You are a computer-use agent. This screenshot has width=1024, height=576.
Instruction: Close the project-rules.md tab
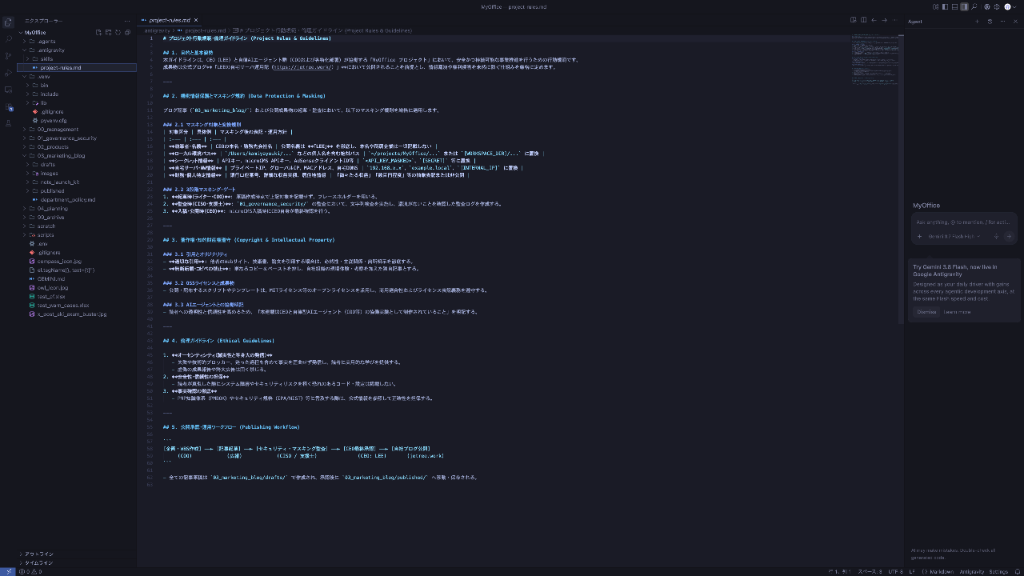pos(196,20)
